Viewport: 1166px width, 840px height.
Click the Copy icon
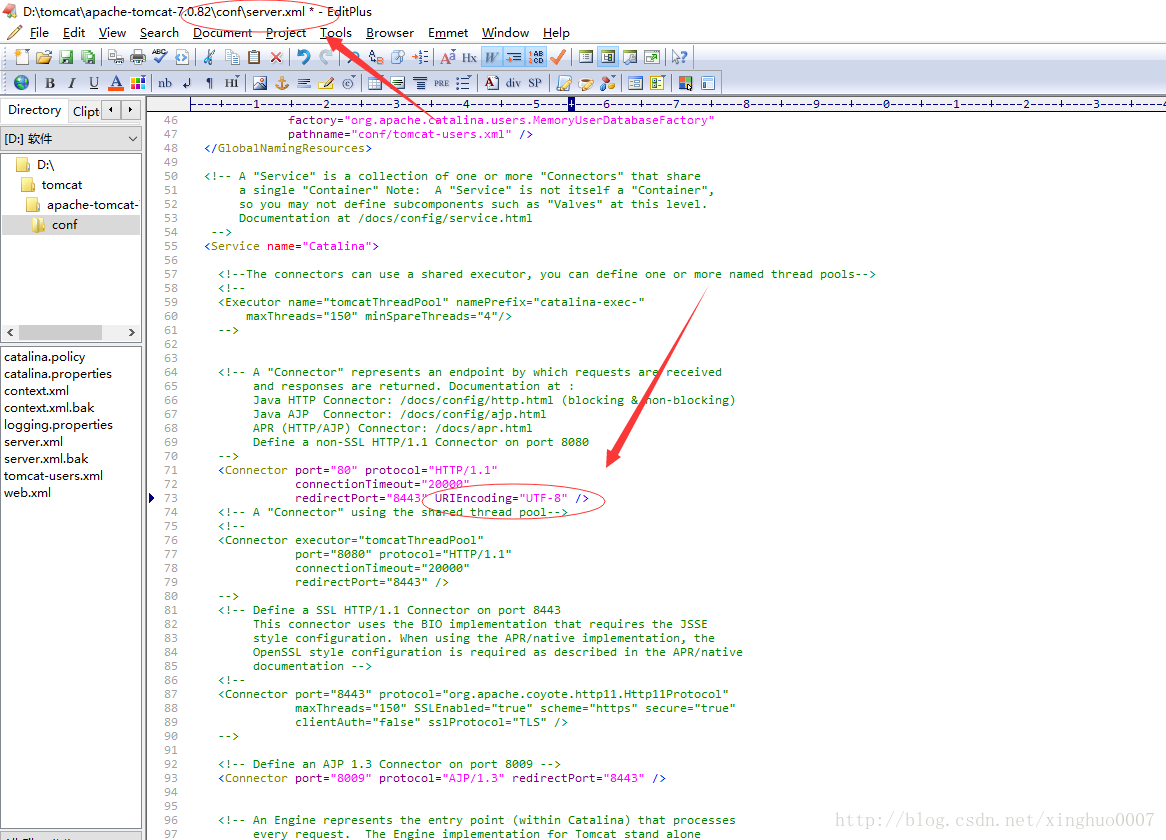[232, 57]
